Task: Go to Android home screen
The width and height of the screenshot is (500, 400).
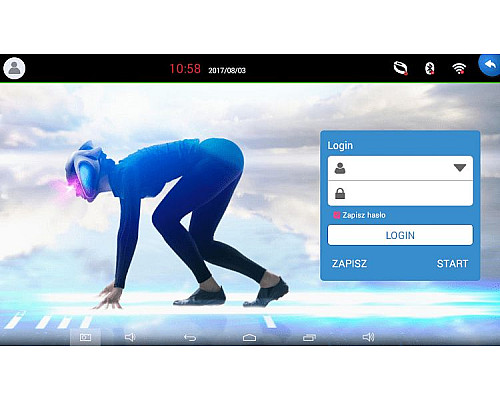Action: (x=249, y=338)
